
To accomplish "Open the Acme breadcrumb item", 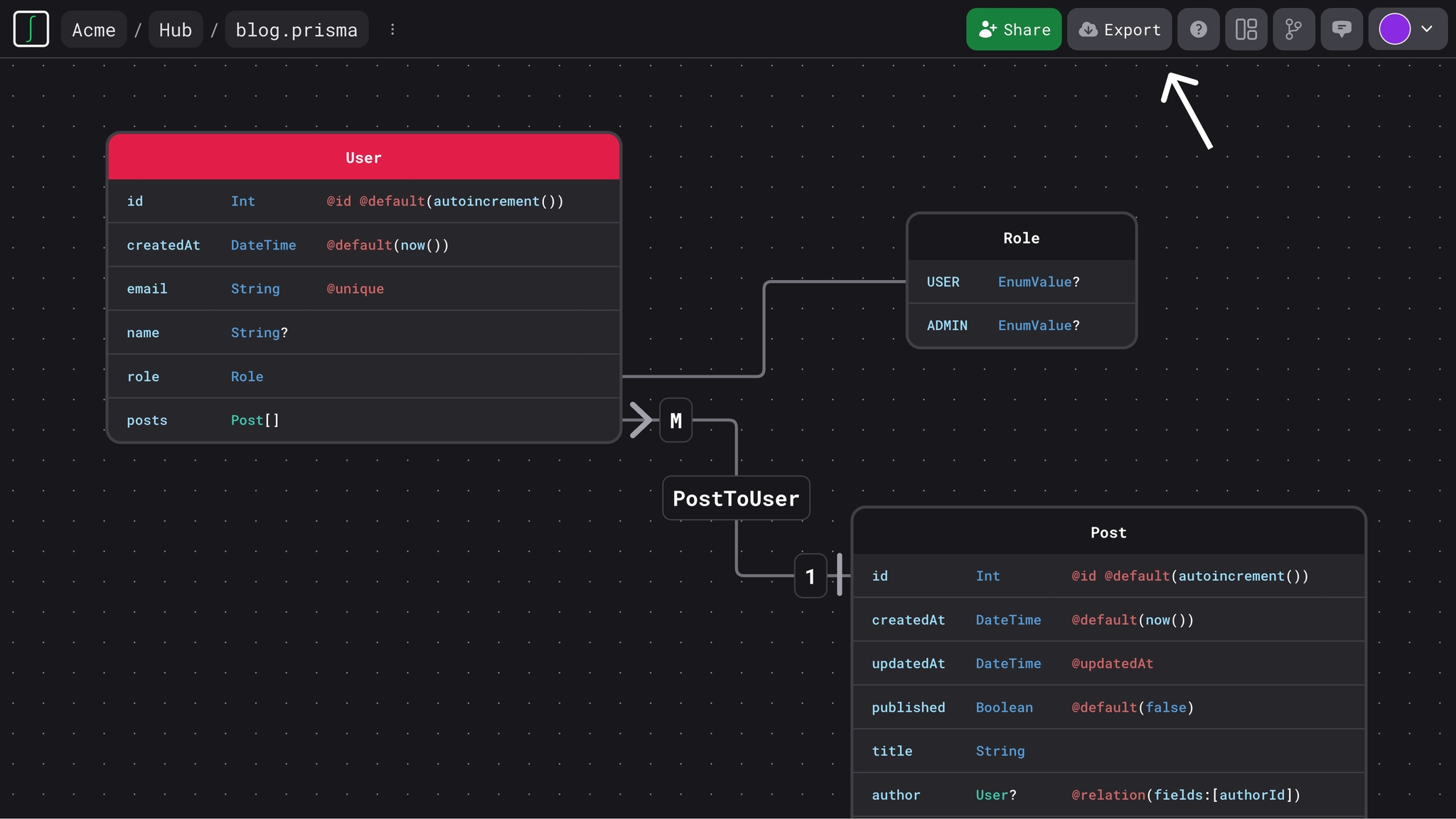I will click(x=94, y=29).
